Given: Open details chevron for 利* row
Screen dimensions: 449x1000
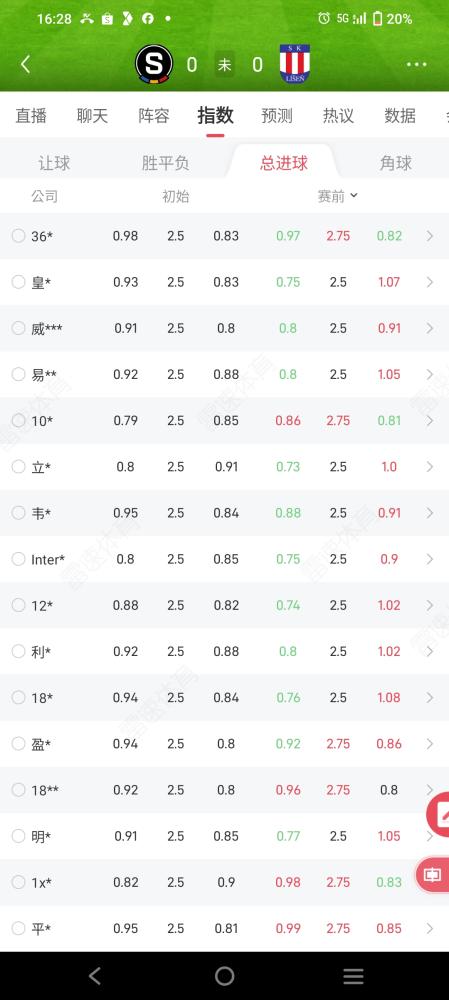Looking at the screenshot, I should coord(429,651).
